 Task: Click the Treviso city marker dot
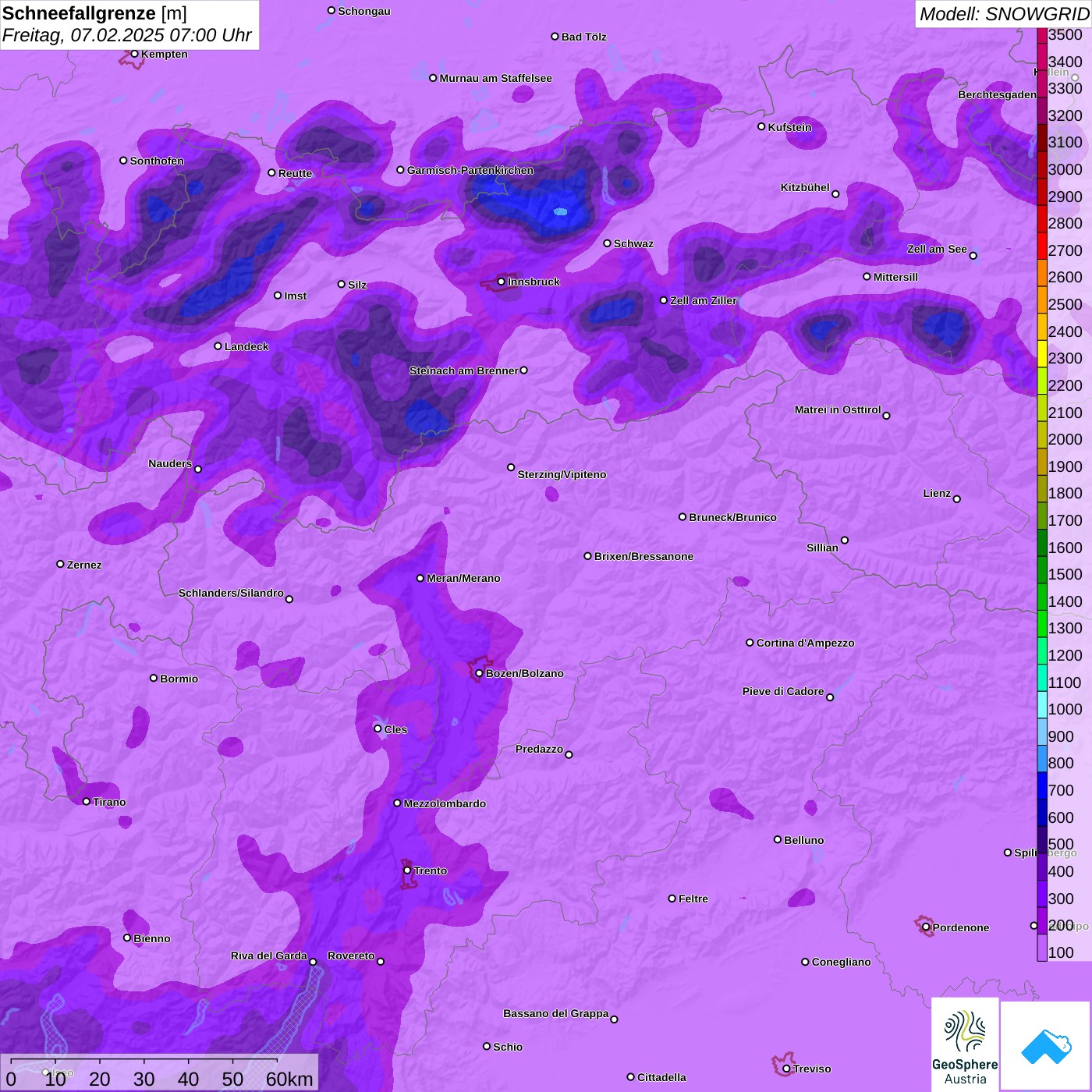click(x=786, y=1069)
